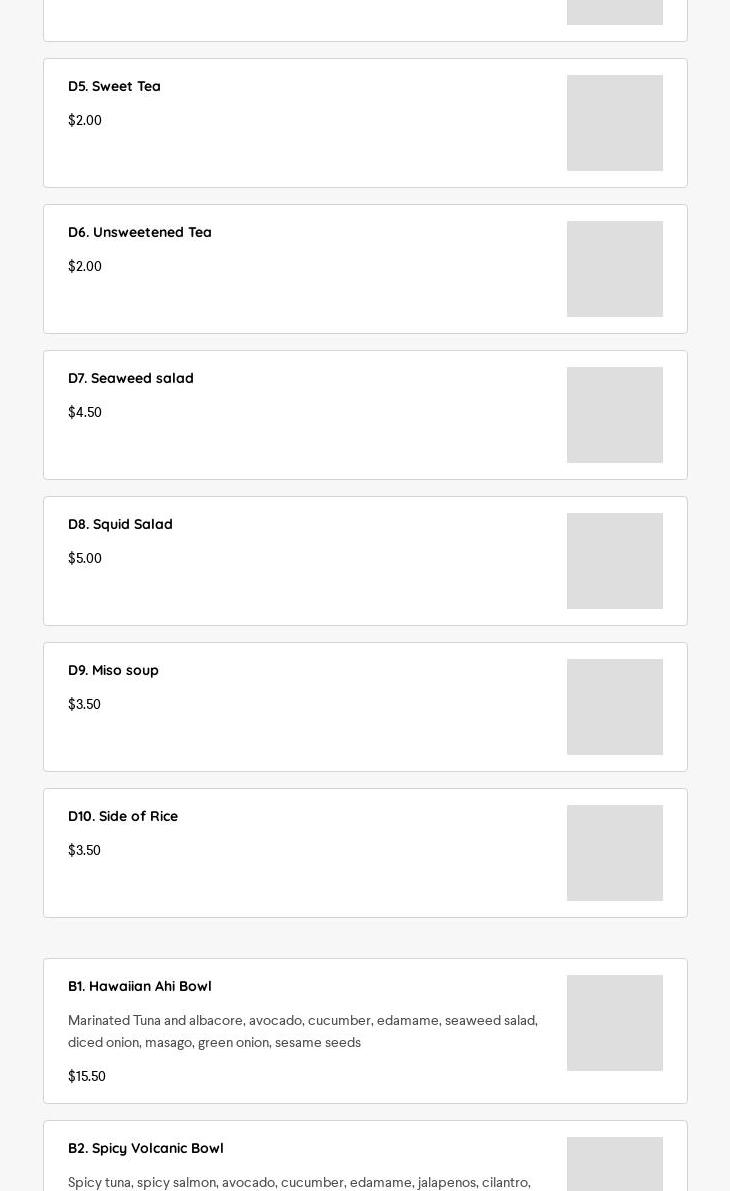Click the $15.50 Hawaiian Ahi Bowl price
Viewport: 730px width, 1191px height.
pos(87,1076)
